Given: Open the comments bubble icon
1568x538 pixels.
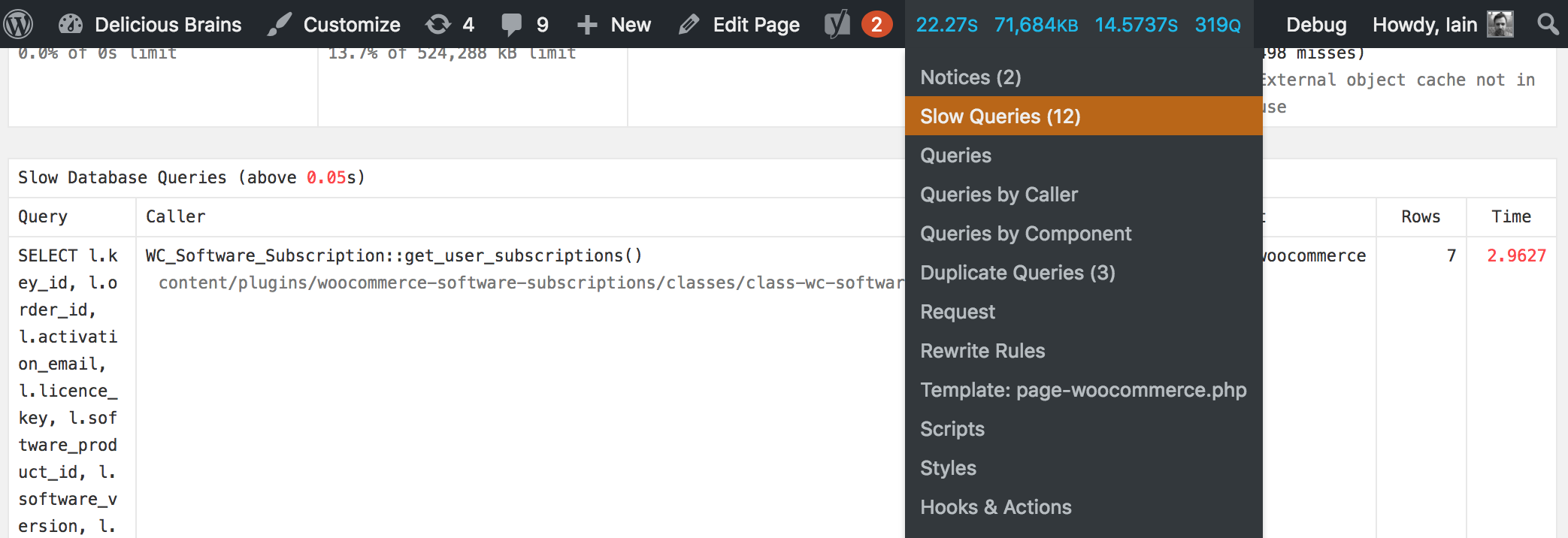Looking at the screenshot, I should pyautogui.click(x=511, y=25).
